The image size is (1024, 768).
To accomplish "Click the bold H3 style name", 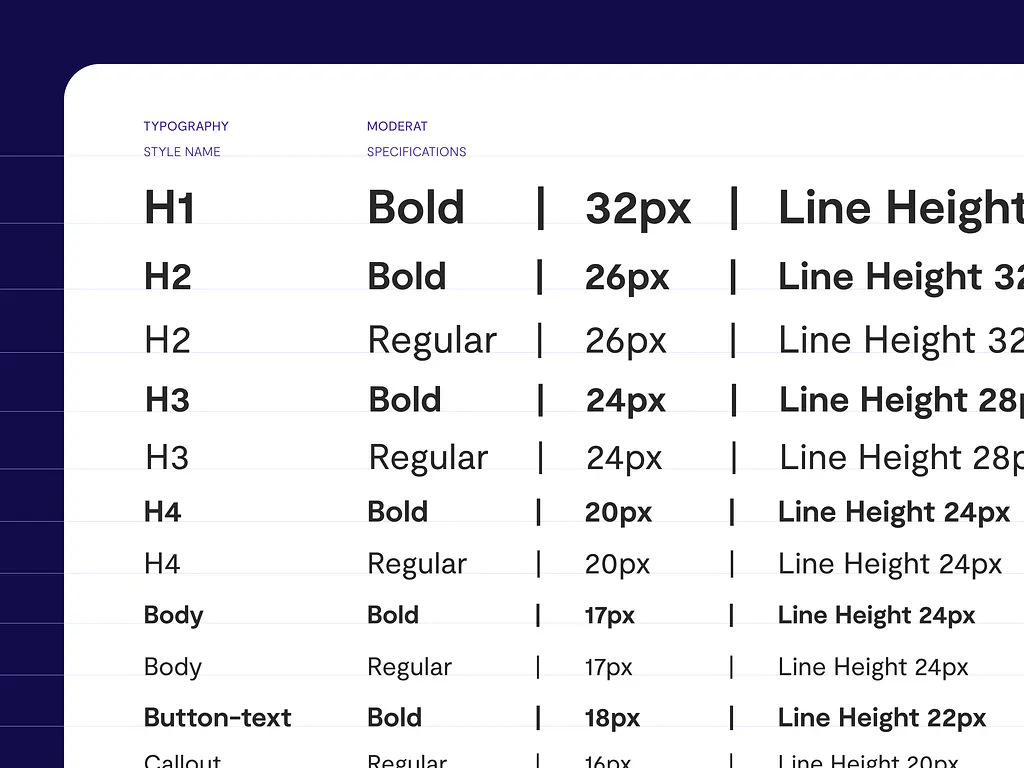I will (167, 400).
